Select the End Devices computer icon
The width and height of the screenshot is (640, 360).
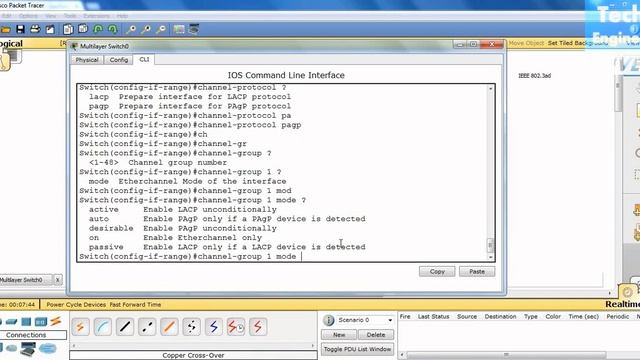[x=28, y=349]
